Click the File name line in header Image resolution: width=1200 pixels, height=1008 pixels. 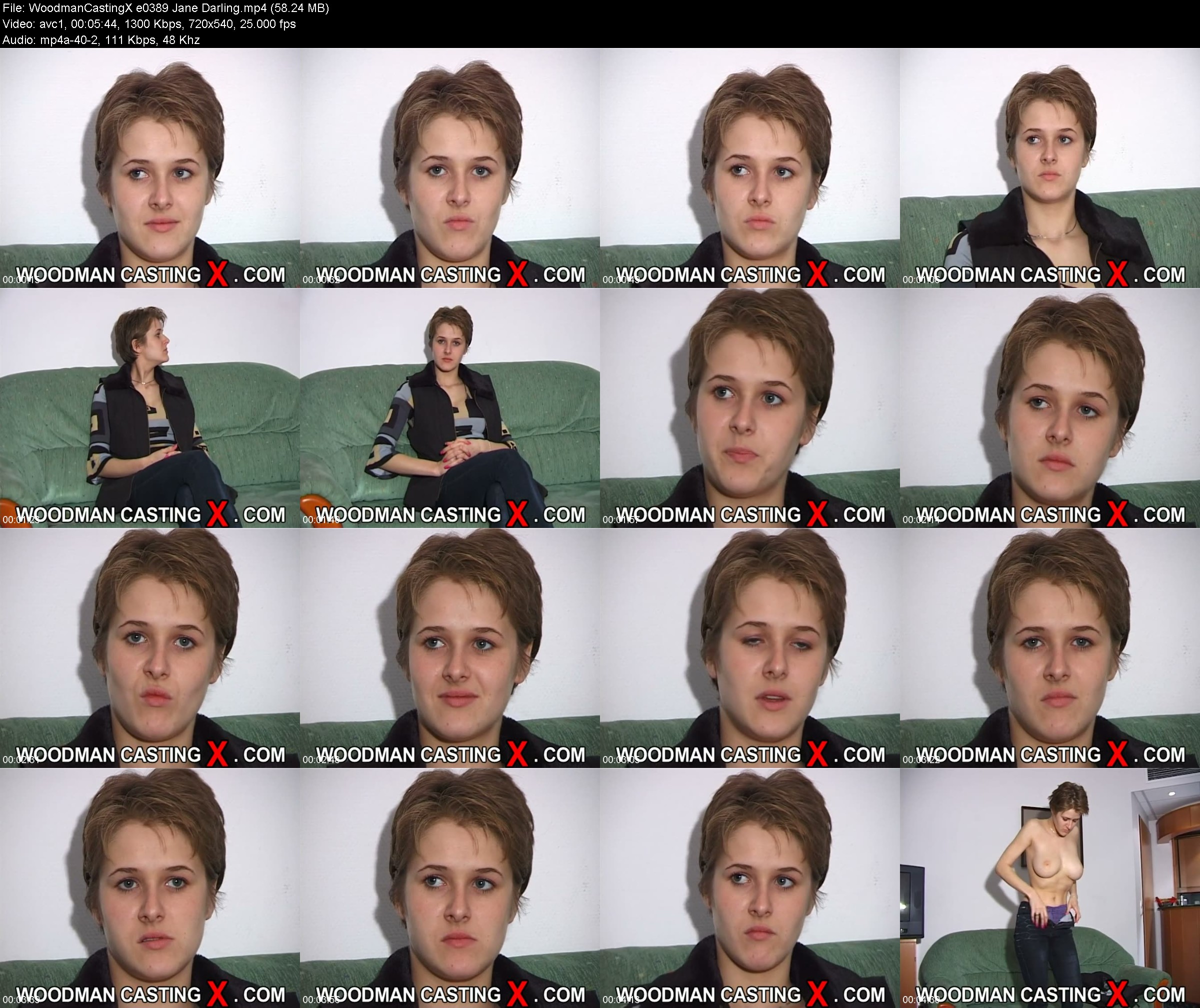(165, 8)
